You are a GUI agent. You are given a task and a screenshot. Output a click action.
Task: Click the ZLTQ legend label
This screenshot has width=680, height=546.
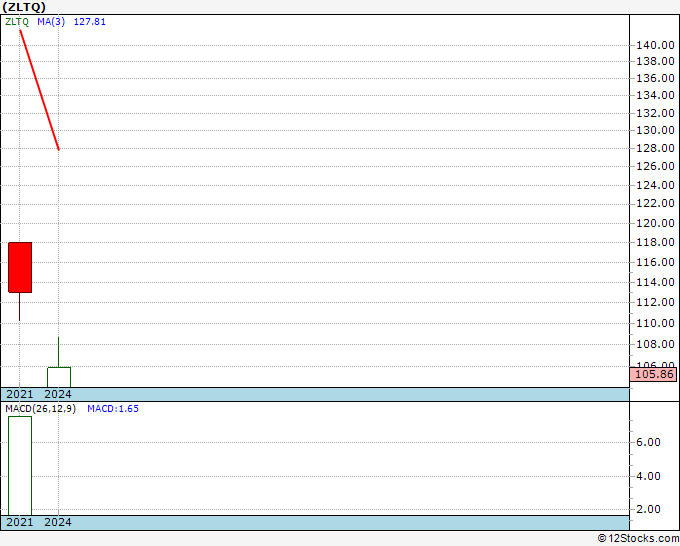pos(17,22)
